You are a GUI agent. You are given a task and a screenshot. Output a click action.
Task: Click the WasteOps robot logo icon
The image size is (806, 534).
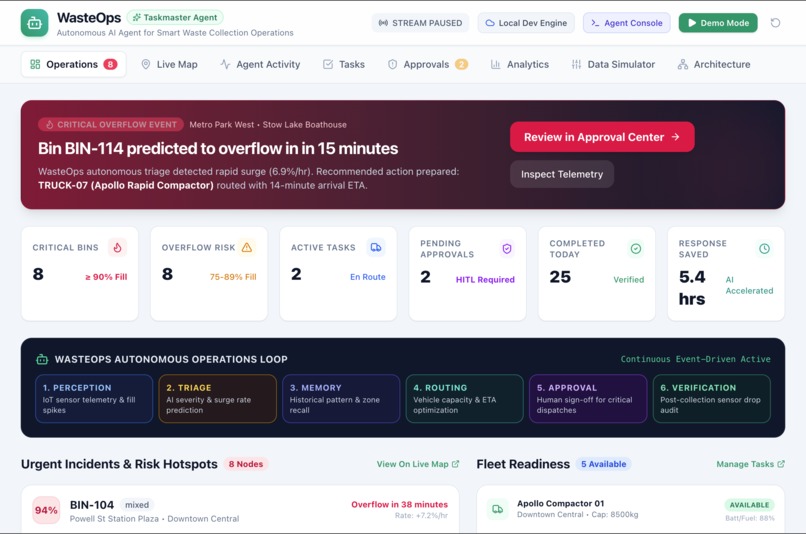click(34, 23)
